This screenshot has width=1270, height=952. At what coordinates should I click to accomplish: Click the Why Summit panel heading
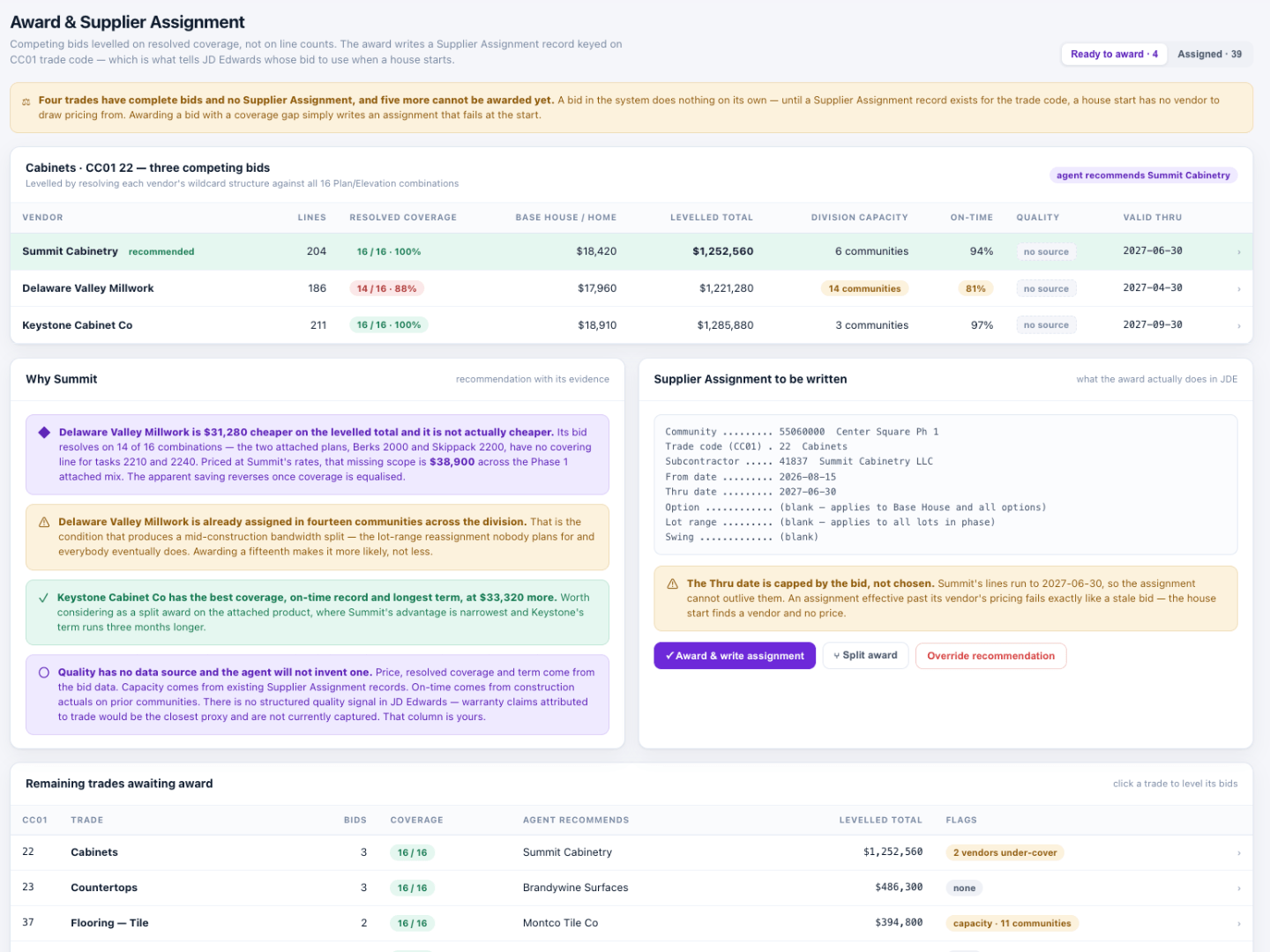pos(62,379)
